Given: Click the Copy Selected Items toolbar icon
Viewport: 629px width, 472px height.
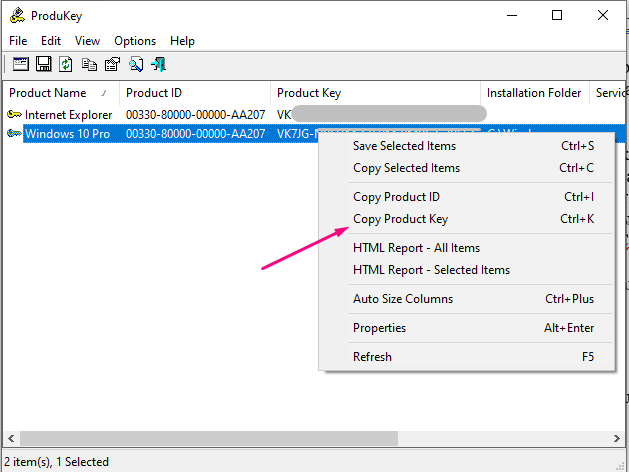Looking at the screenshot, I should [x=89, y=64].
